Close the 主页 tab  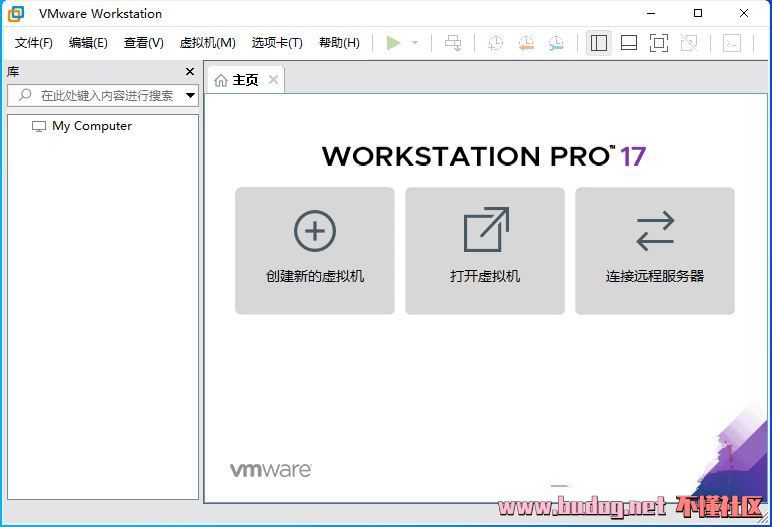[x=274, y=80]
